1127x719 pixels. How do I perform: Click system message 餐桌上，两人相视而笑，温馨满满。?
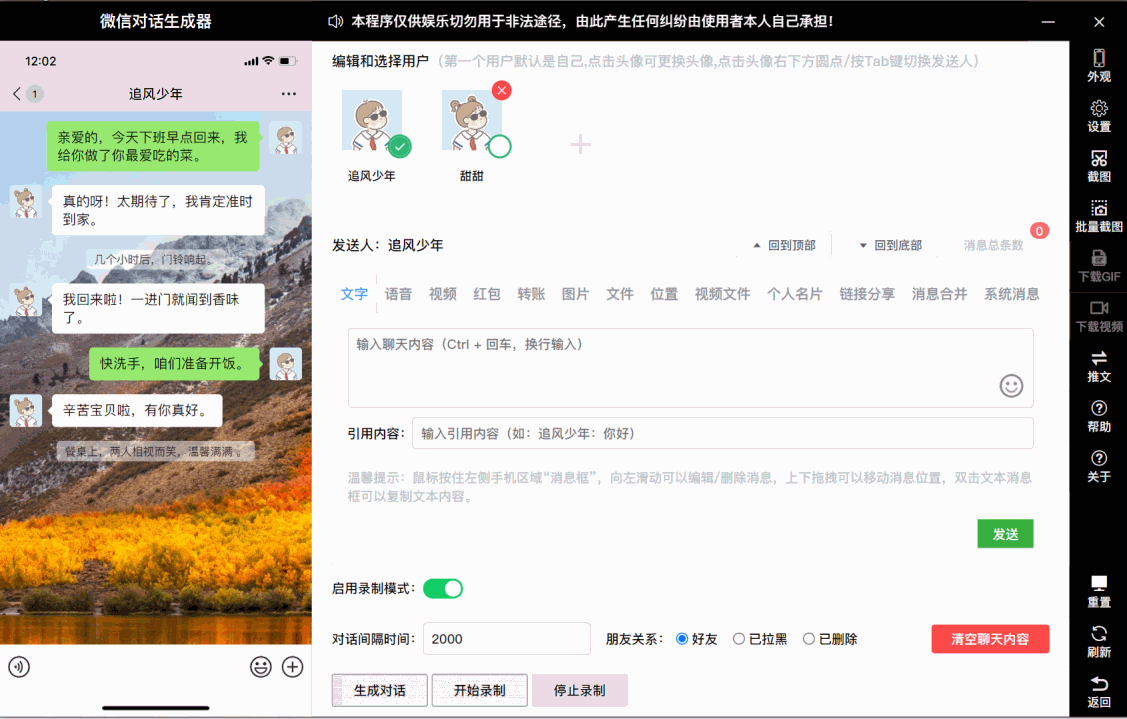tap(155, 452)
